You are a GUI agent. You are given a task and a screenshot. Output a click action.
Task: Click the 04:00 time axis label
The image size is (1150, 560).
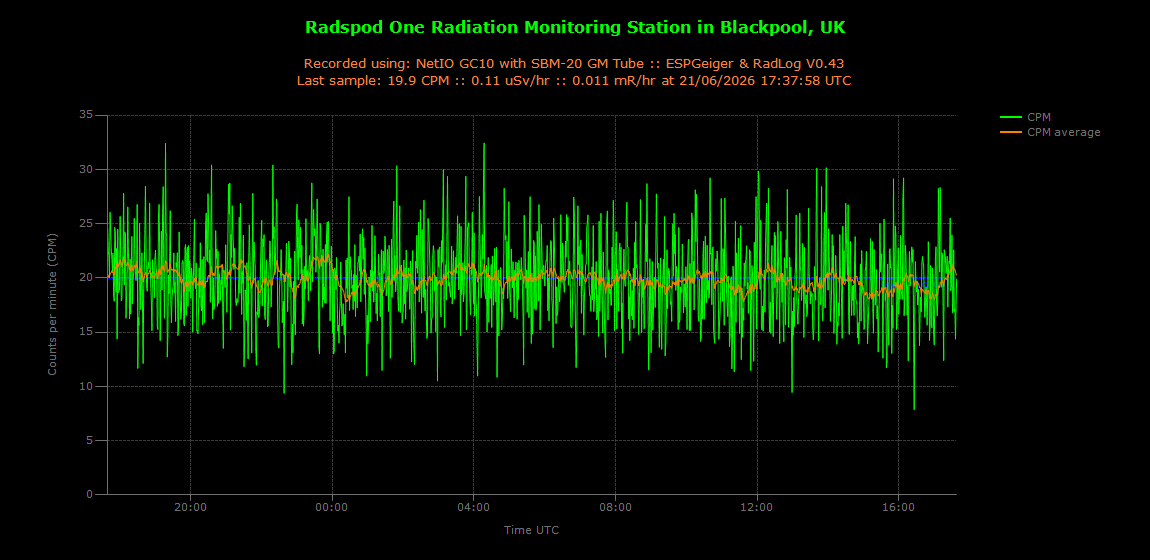[474, 507]
